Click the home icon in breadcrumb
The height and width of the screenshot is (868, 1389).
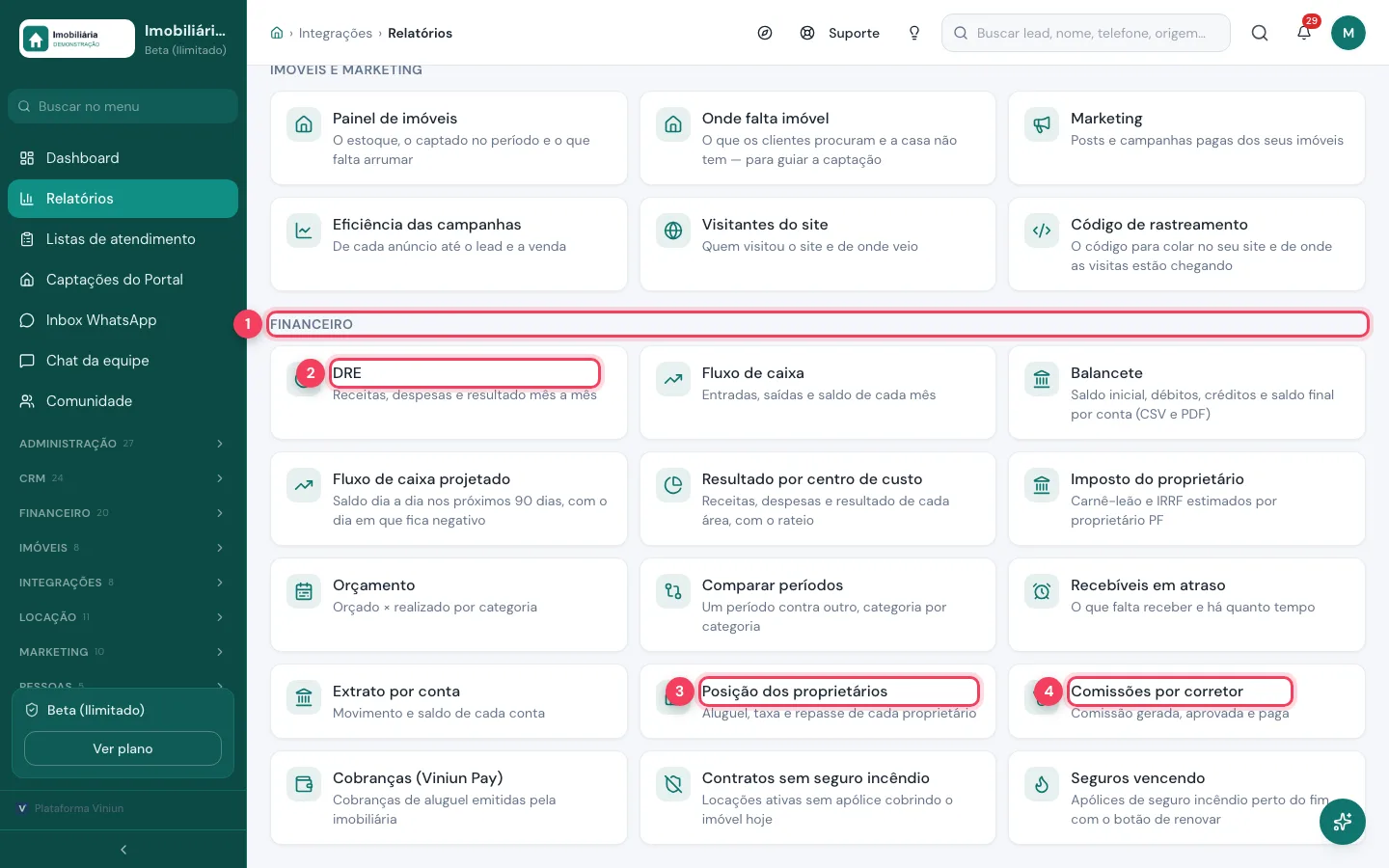coord(277,33)
